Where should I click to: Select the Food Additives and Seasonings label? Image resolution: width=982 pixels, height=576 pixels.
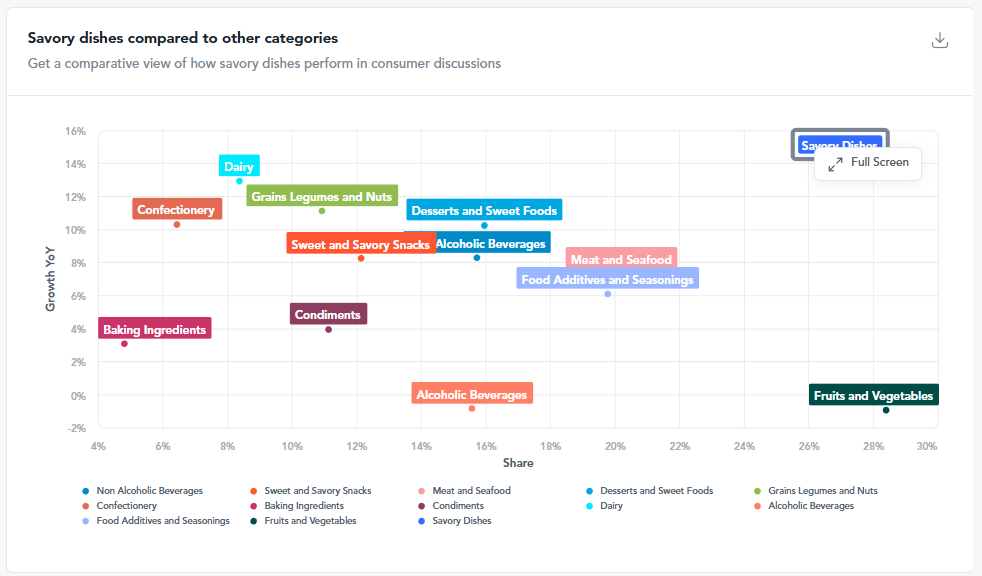[607, 279]
